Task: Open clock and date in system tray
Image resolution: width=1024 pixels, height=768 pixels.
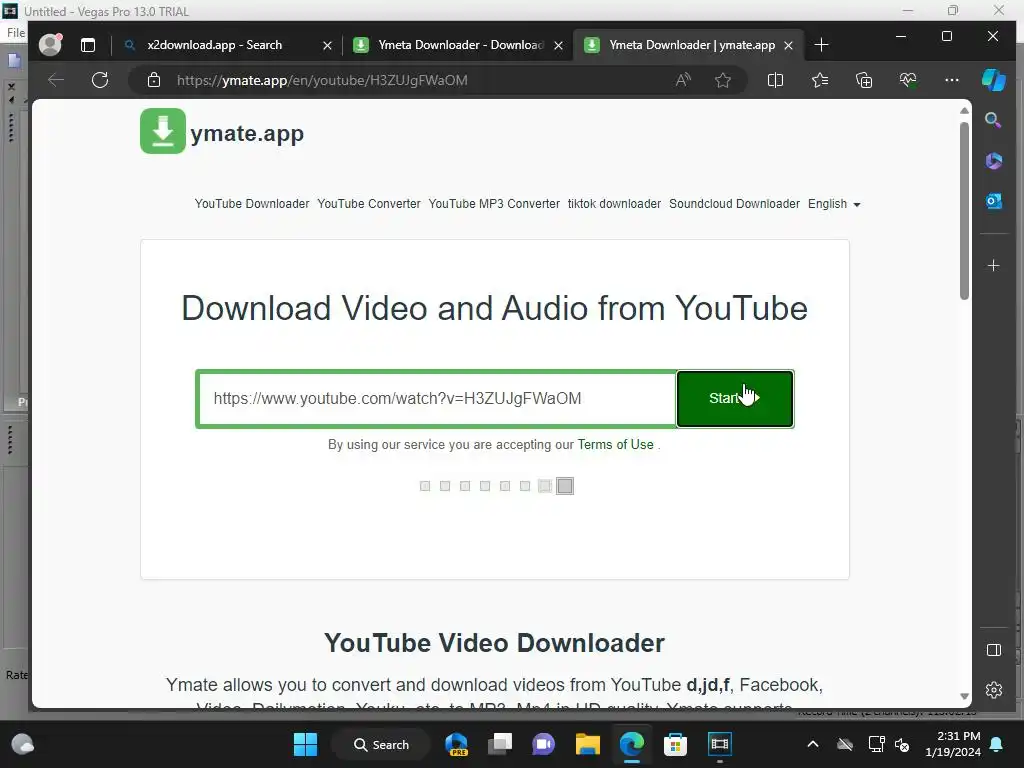Action: pyautogui.click(x=952, y=744)
